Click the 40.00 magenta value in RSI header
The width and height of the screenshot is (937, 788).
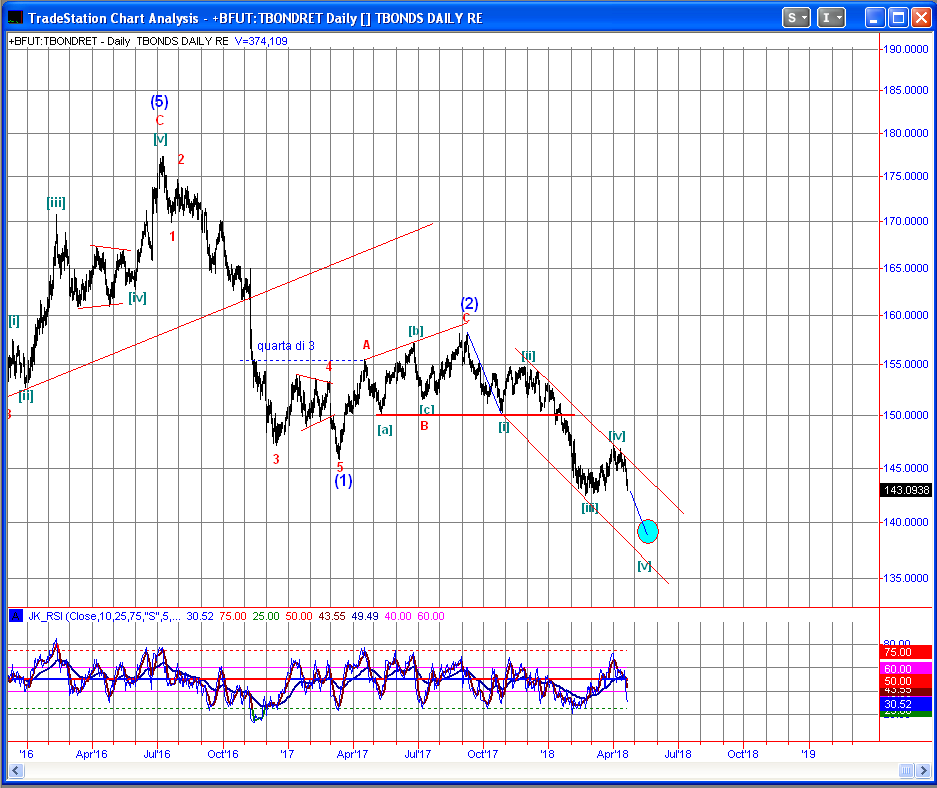[x=398, y=616]
